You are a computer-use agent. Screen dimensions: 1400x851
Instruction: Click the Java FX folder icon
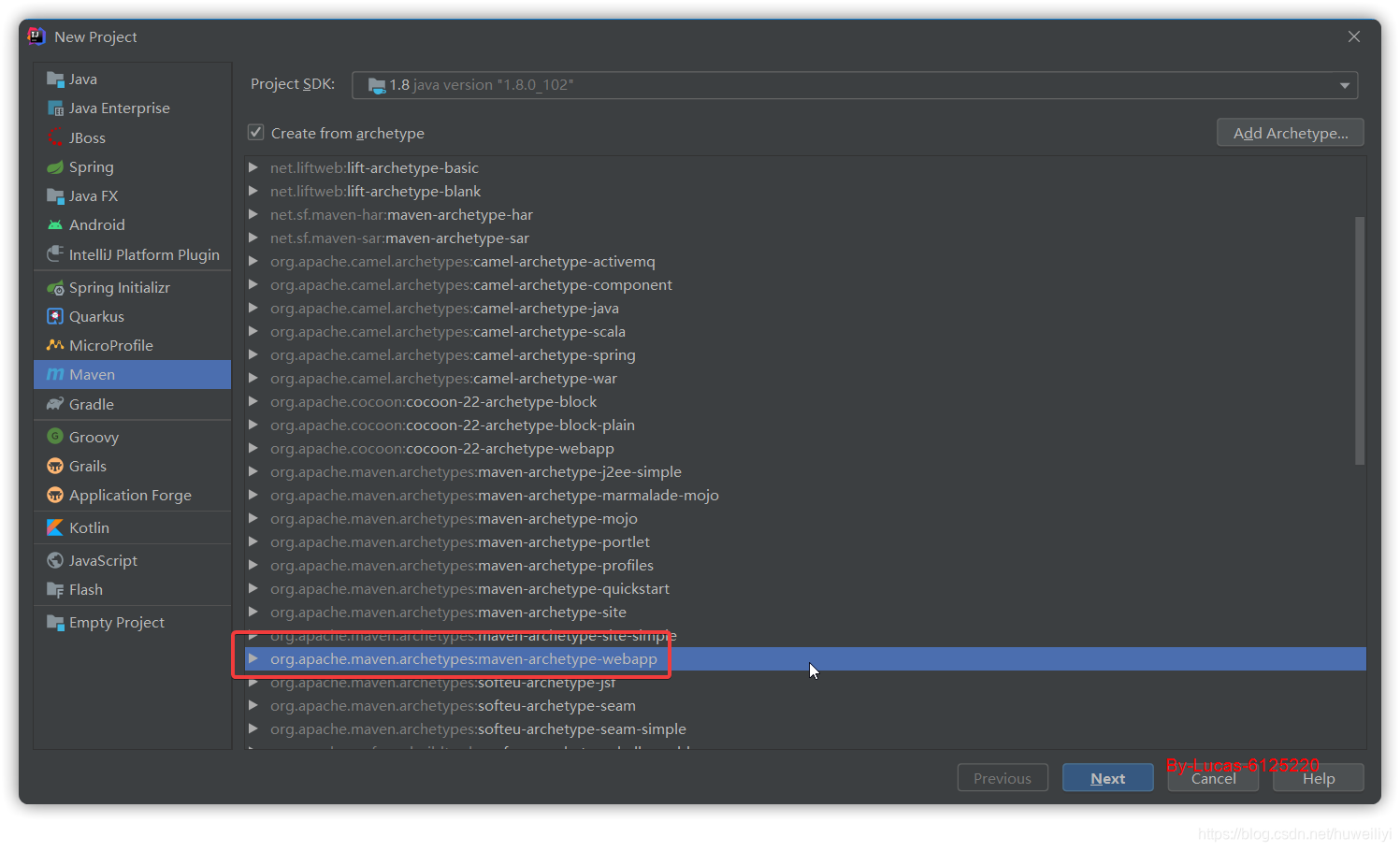[55, 195]
